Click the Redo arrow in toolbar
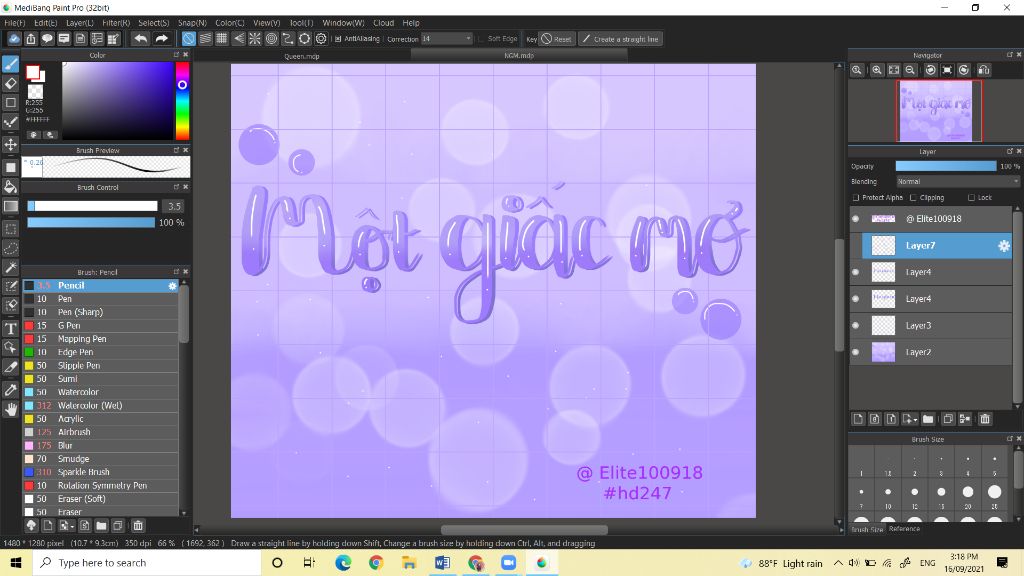The height and width of the screenshot is (576, 1024). point(161,39)
